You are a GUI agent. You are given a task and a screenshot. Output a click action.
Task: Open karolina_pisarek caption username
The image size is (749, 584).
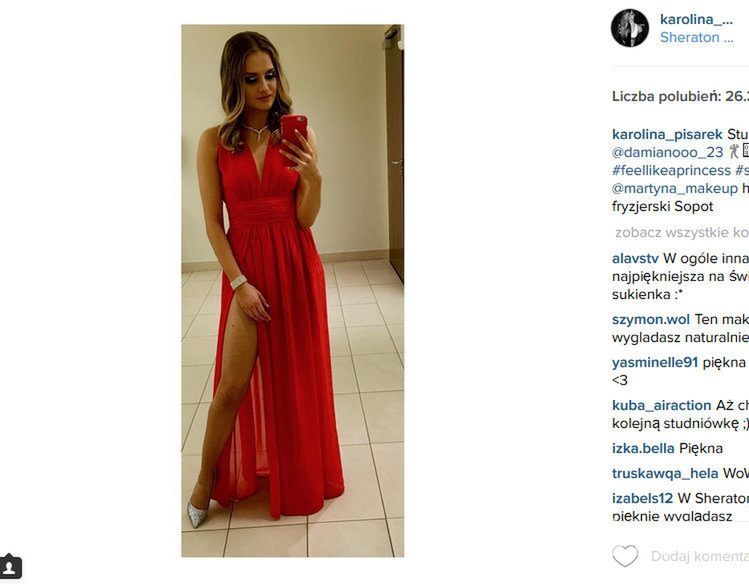(667, 134)
